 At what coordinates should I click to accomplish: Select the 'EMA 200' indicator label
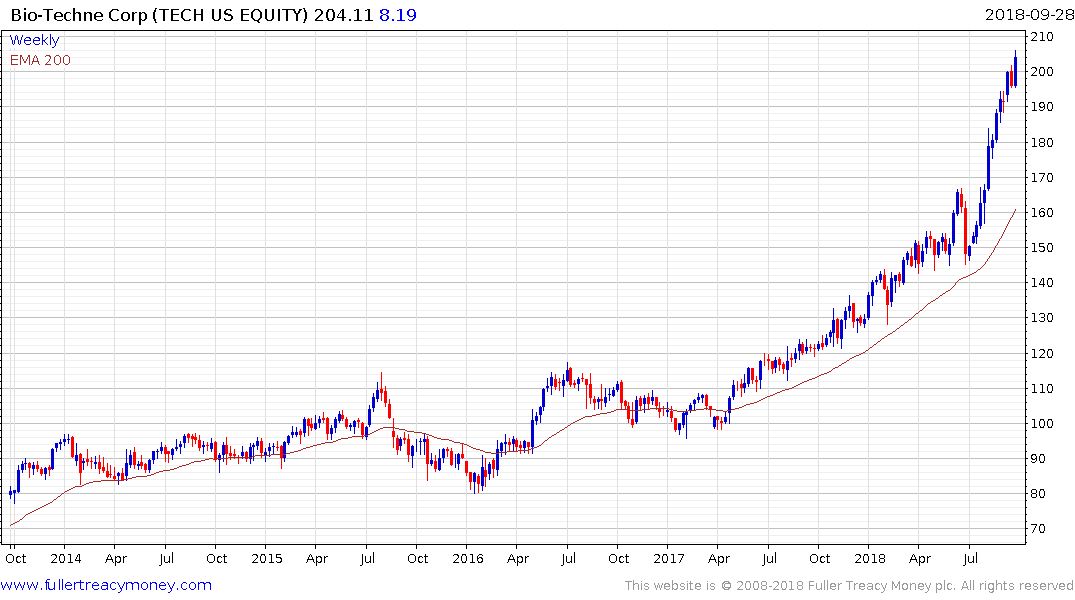[x=40, y=60]
